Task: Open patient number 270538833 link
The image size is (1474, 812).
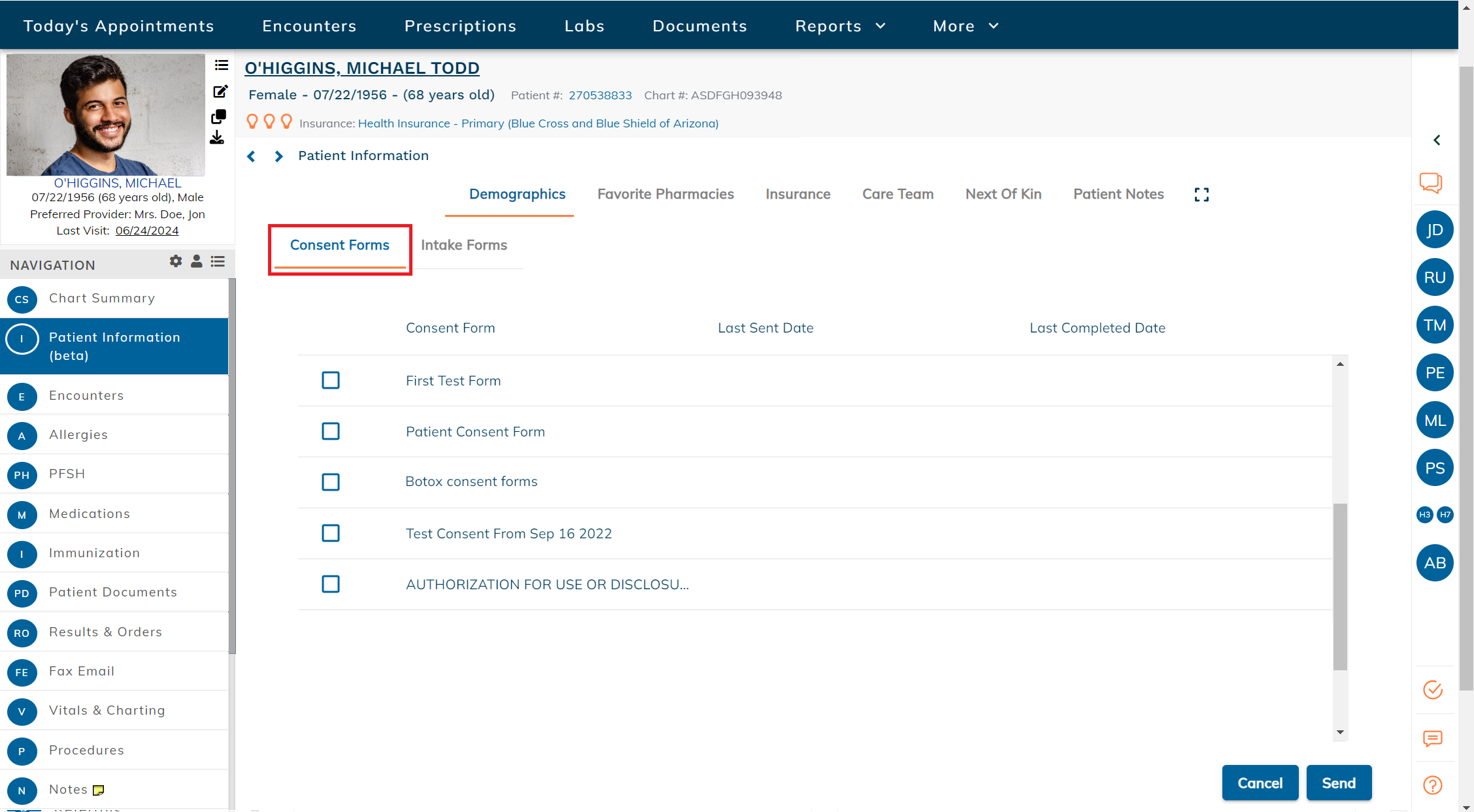Action: pyautogui.click(x=600, y=95)
